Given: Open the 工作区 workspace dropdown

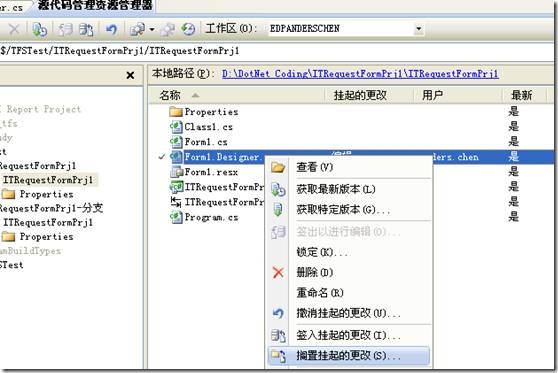Looking at the screenshot, I should tap(419, 28).
